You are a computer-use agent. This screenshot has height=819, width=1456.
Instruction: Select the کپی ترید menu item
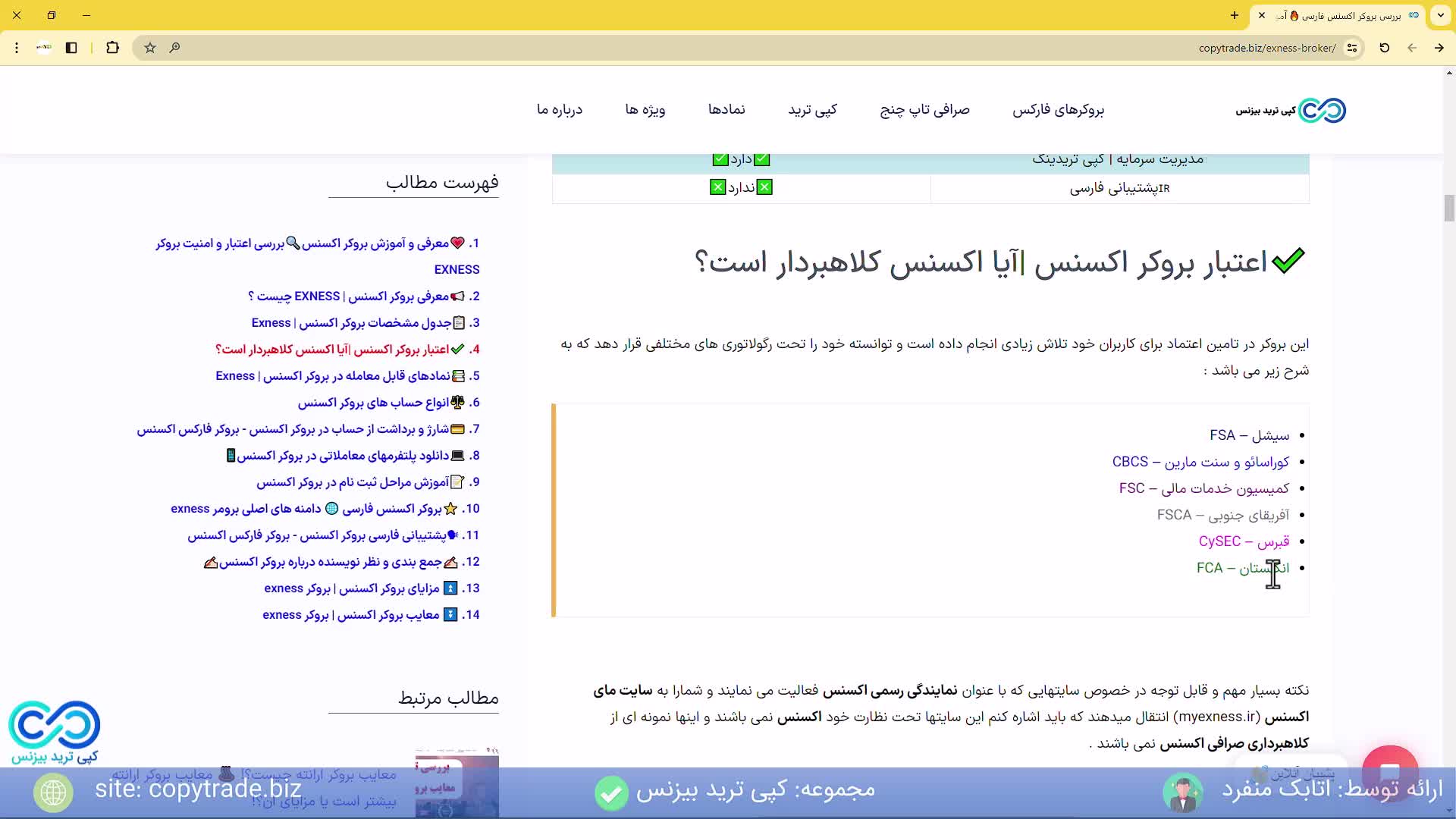click(812, 110)
